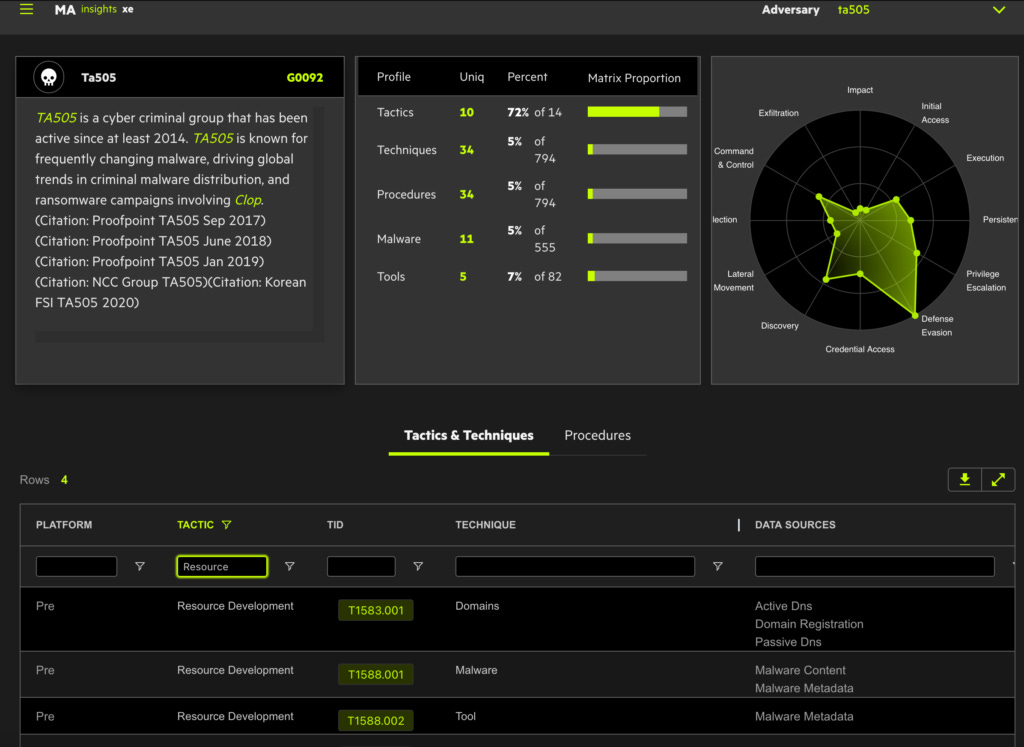Switch to the Tactics & Techniques tab
The width and height of the screenshot is (1024, 747).
(468, 436)
